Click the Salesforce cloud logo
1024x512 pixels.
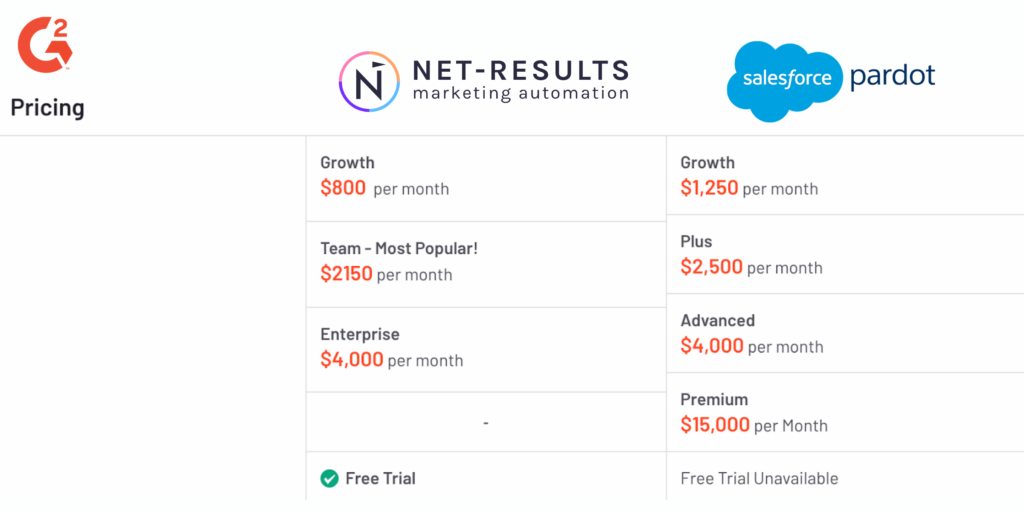point(786,81)
